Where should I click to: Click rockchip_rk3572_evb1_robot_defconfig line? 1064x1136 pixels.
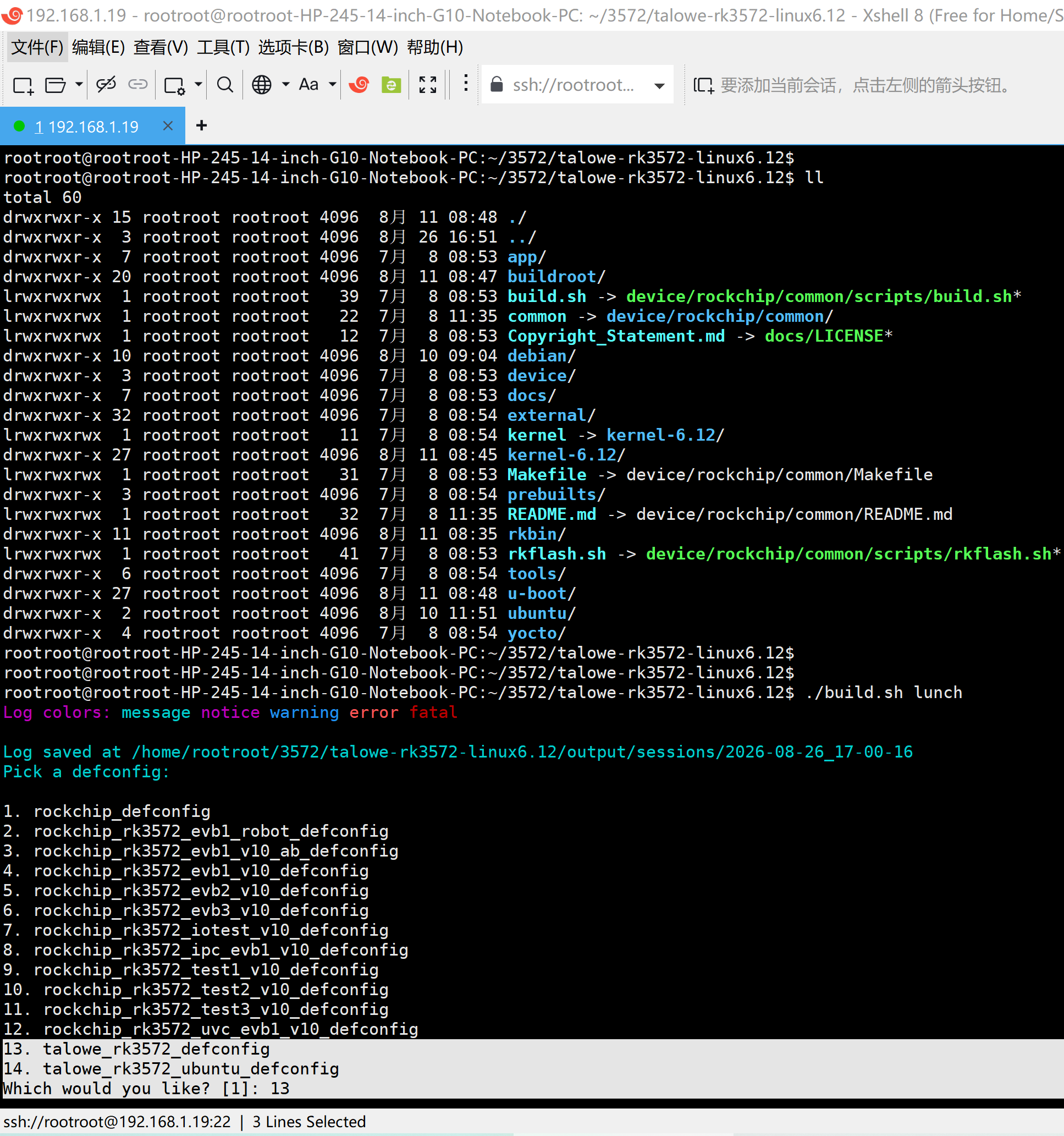196,831
